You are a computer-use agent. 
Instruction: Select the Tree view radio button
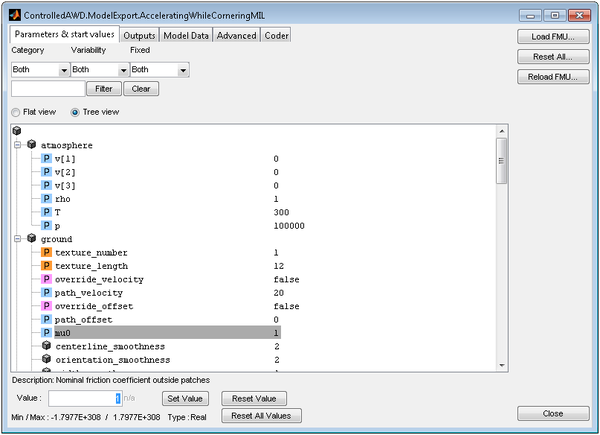(75, 112)
